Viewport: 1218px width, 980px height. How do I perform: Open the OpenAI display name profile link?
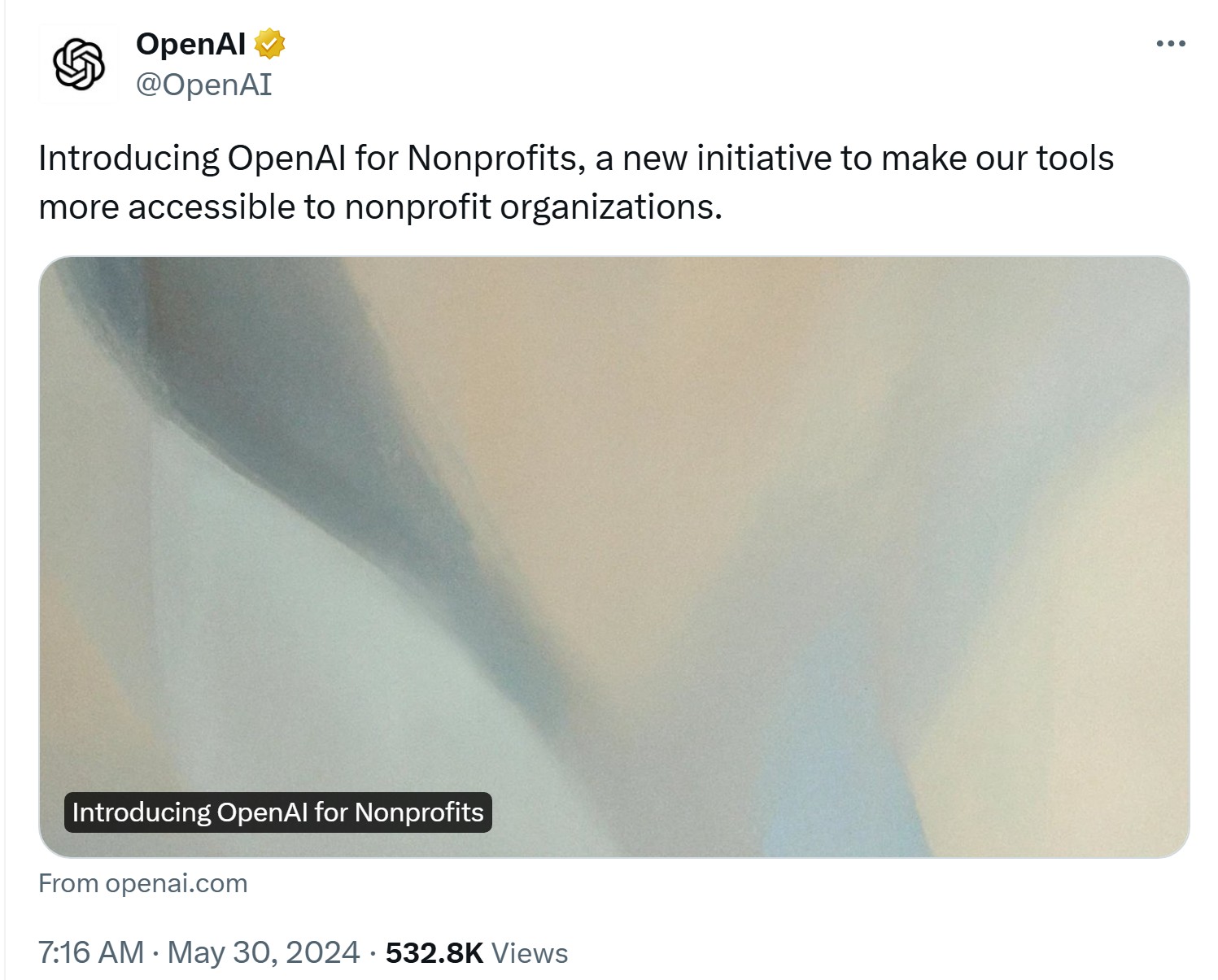[x=190, y=44]
